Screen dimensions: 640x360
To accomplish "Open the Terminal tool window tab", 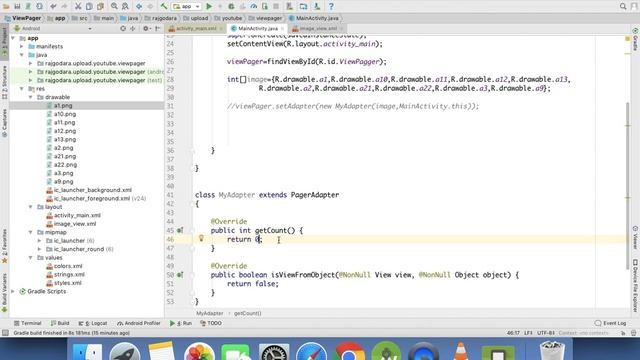I will pos(28,323).
